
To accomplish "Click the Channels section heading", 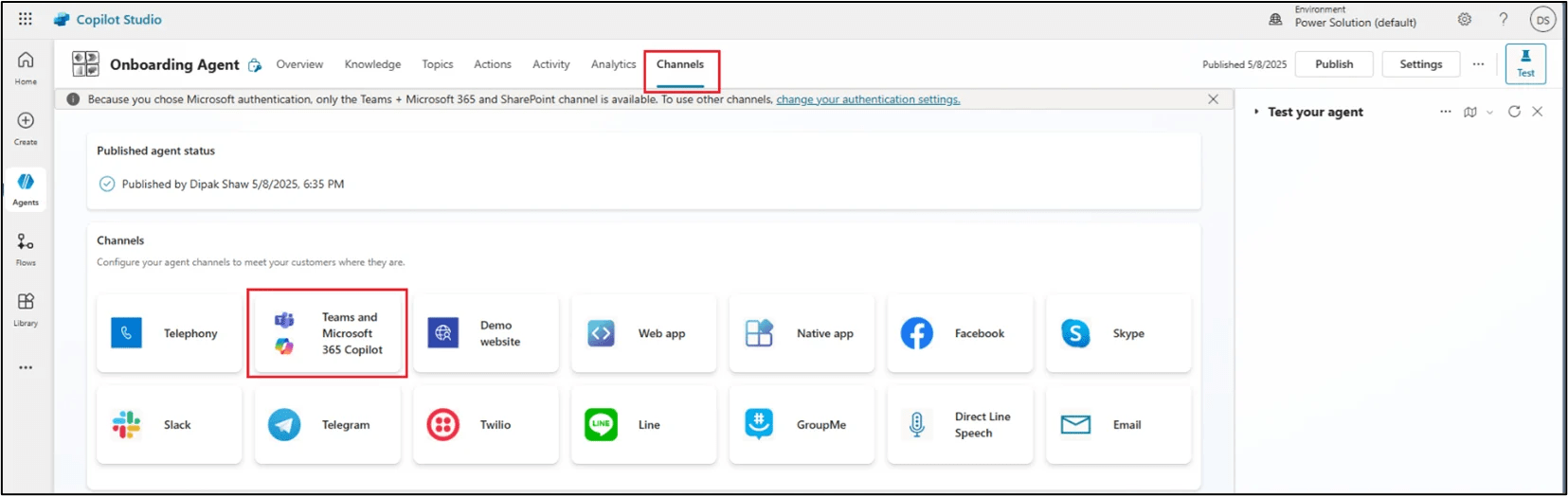I will pos(120,240).
